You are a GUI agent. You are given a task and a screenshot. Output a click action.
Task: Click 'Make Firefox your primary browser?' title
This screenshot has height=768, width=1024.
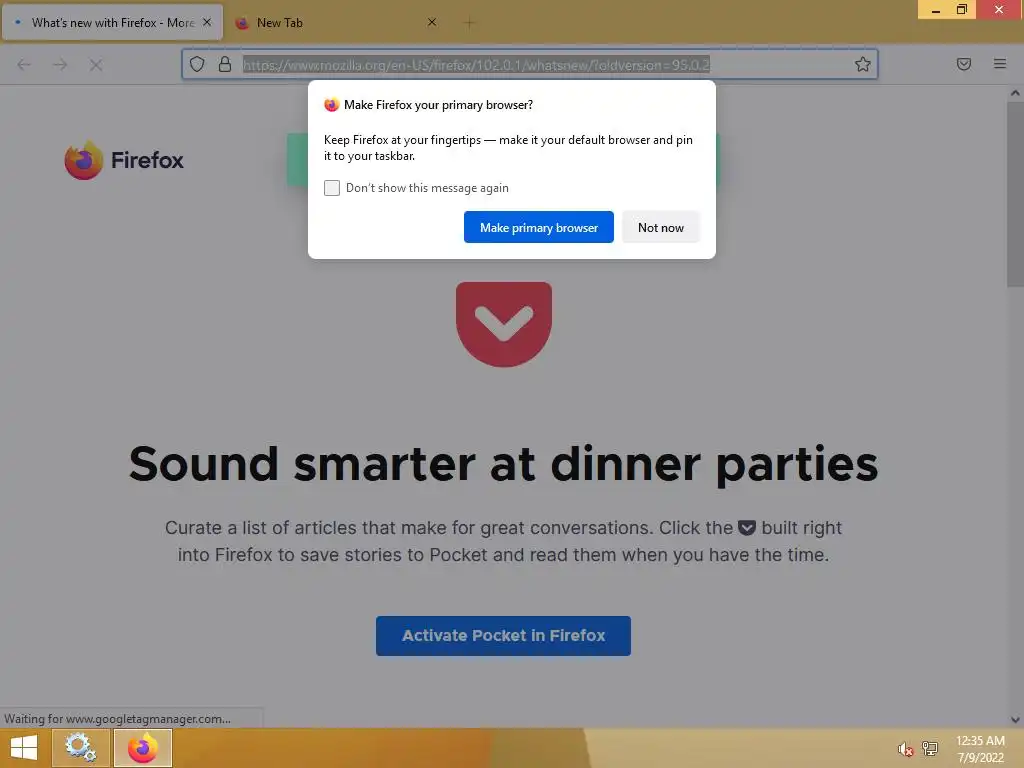coord(438,104)
